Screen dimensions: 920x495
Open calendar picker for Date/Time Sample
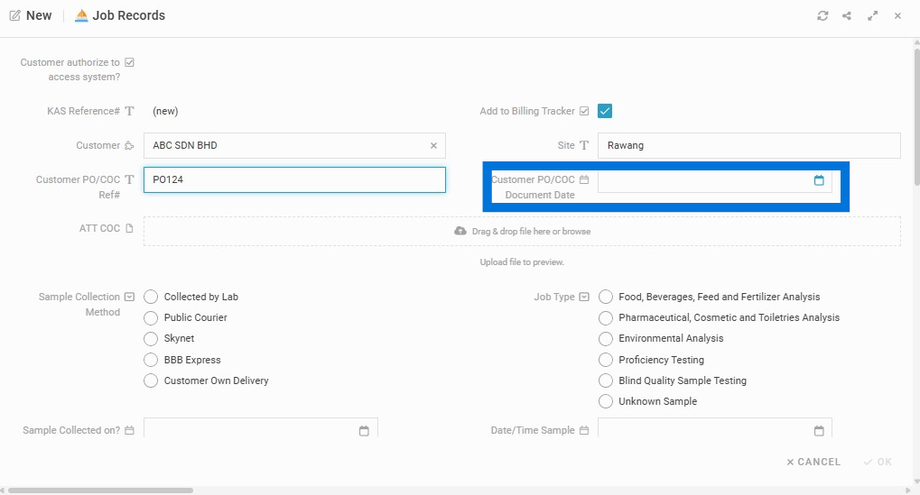pyautogui.click(x=819, y=430)
